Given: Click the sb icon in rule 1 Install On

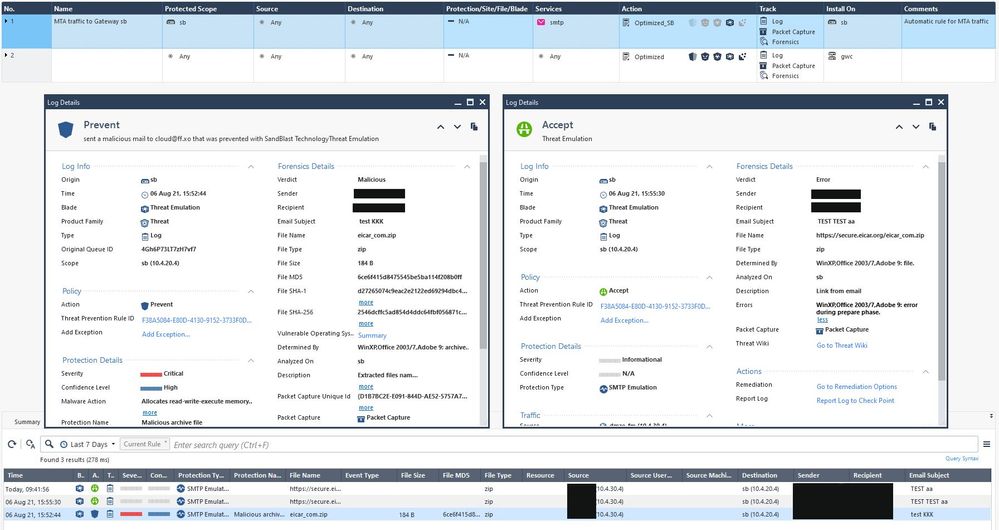Looking at the screenshot, I should pos(832,22).
